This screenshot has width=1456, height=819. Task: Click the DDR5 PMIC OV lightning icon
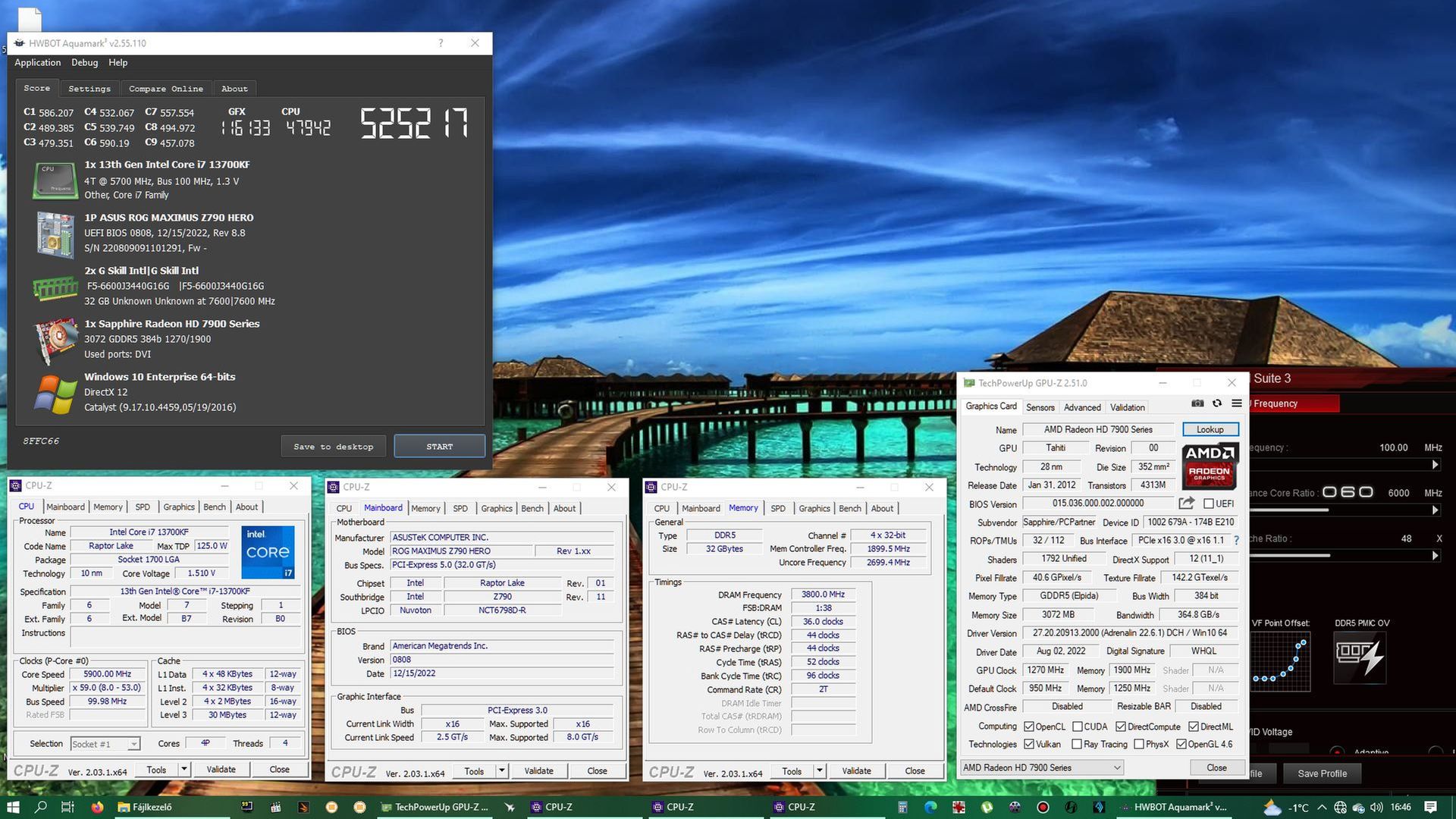pyautogui.click(x=1360, y=657)
